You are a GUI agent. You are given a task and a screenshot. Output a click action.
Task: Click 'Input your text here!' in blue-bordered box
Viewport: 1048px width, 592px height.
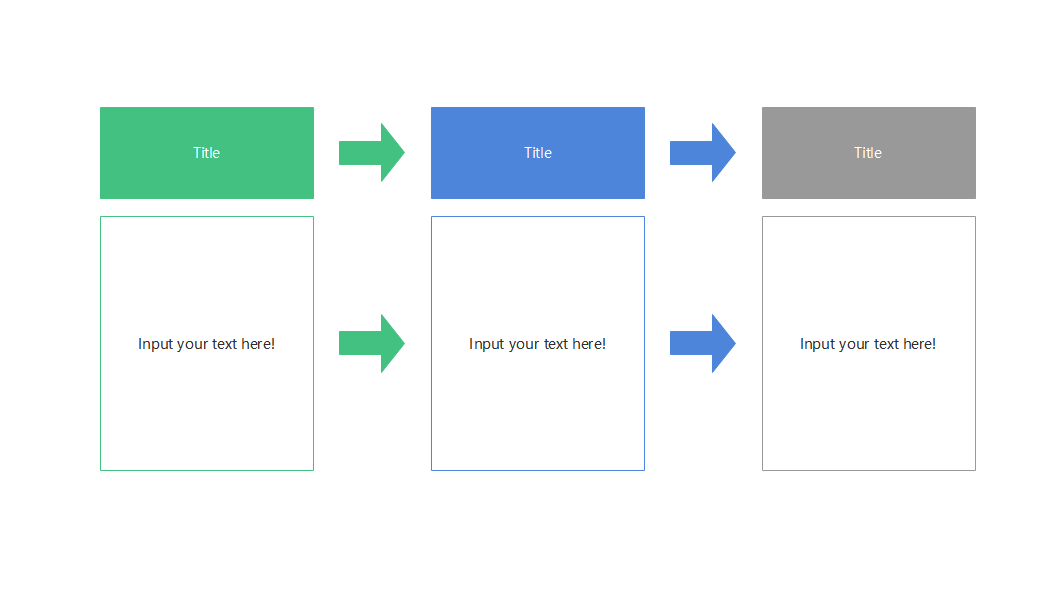click(x=537, y=344)
